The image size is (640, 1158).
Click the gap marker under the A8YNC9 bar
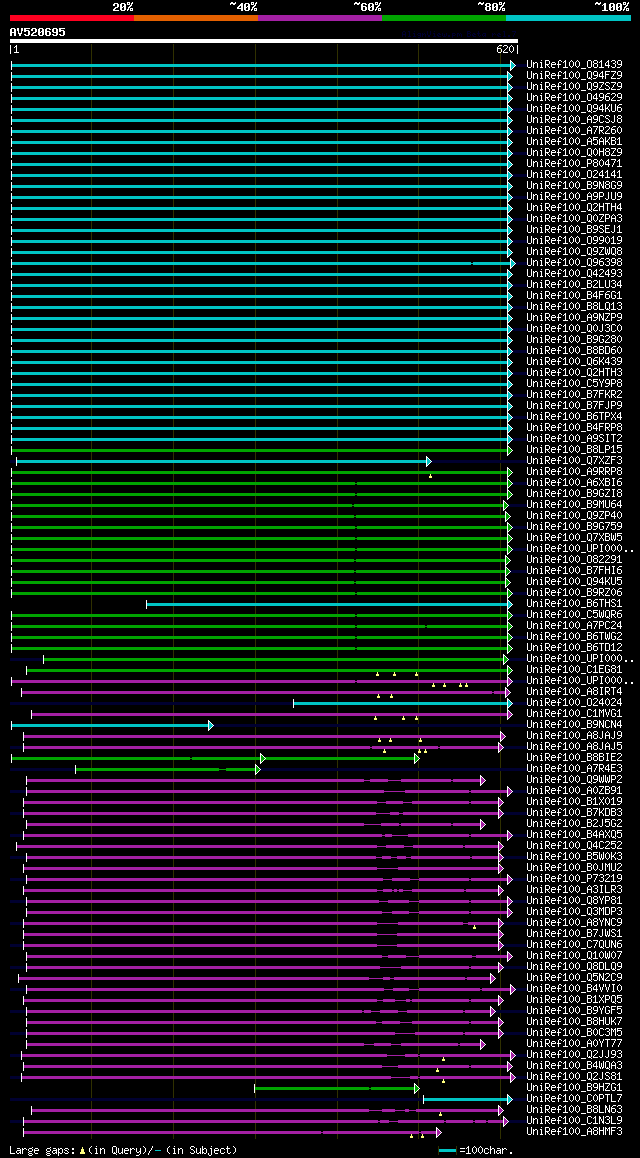point(474,928)
